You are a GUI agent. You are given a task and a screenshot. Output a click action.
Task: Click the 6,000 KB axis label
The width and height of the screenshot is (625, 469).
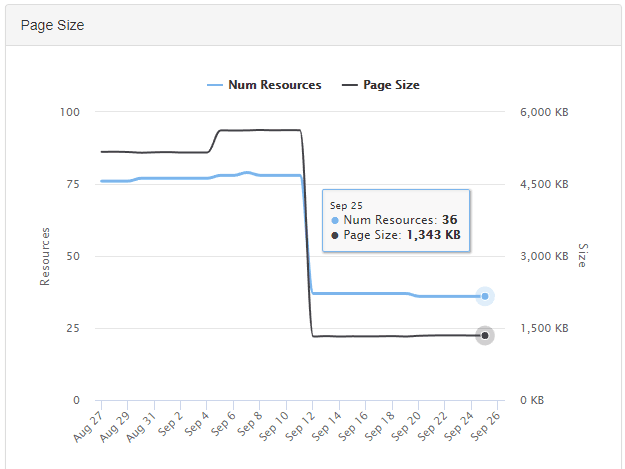pos(544,112)
